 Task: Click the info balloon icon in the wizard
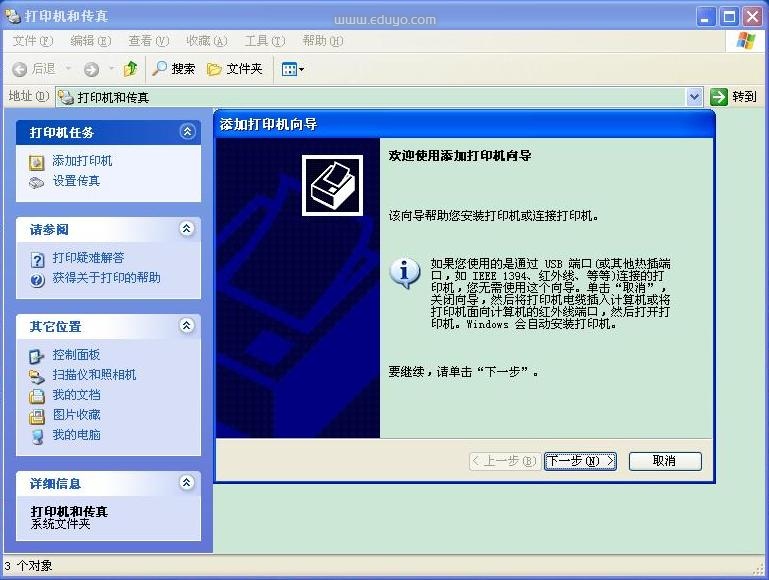(405, 273)
